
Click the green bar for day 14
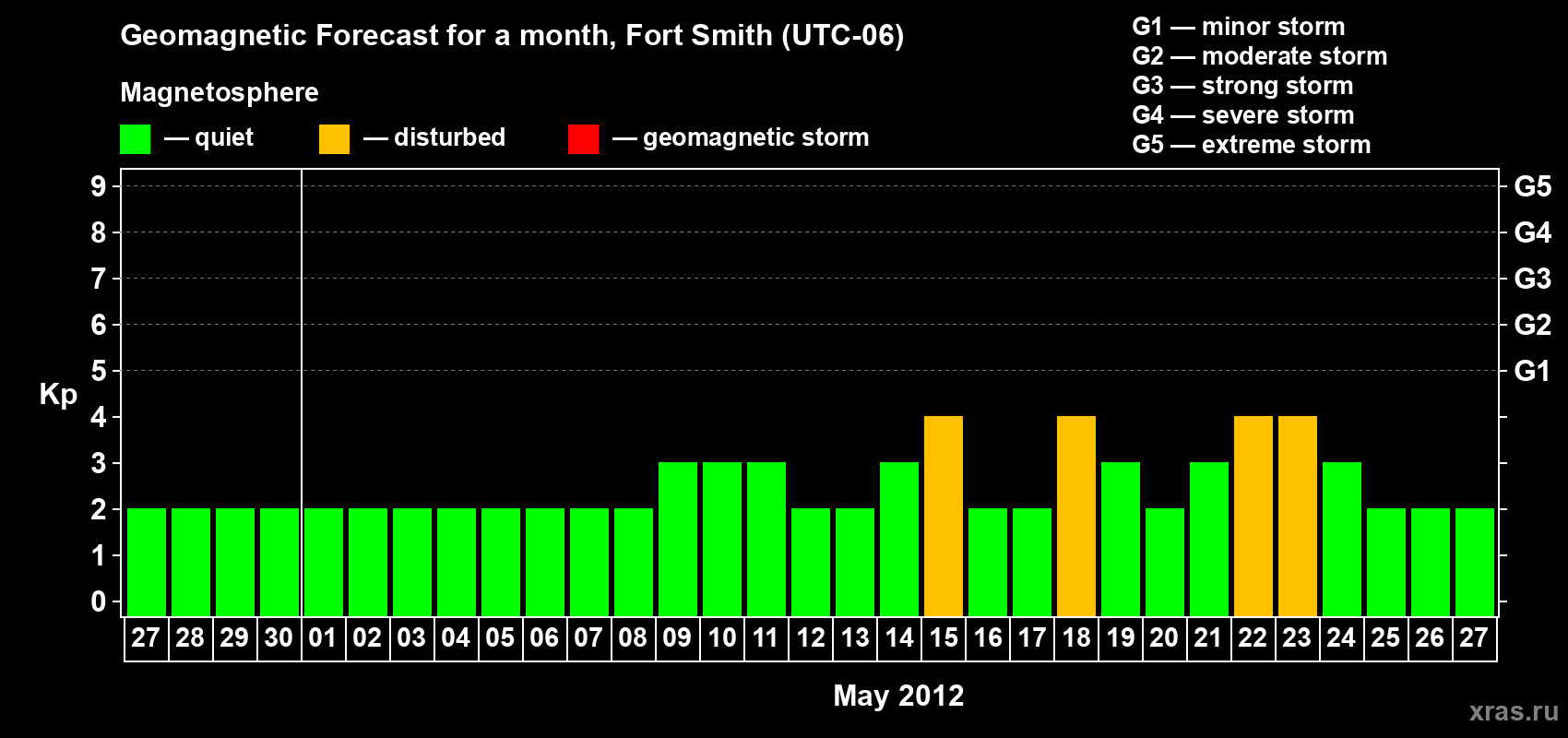899,539
